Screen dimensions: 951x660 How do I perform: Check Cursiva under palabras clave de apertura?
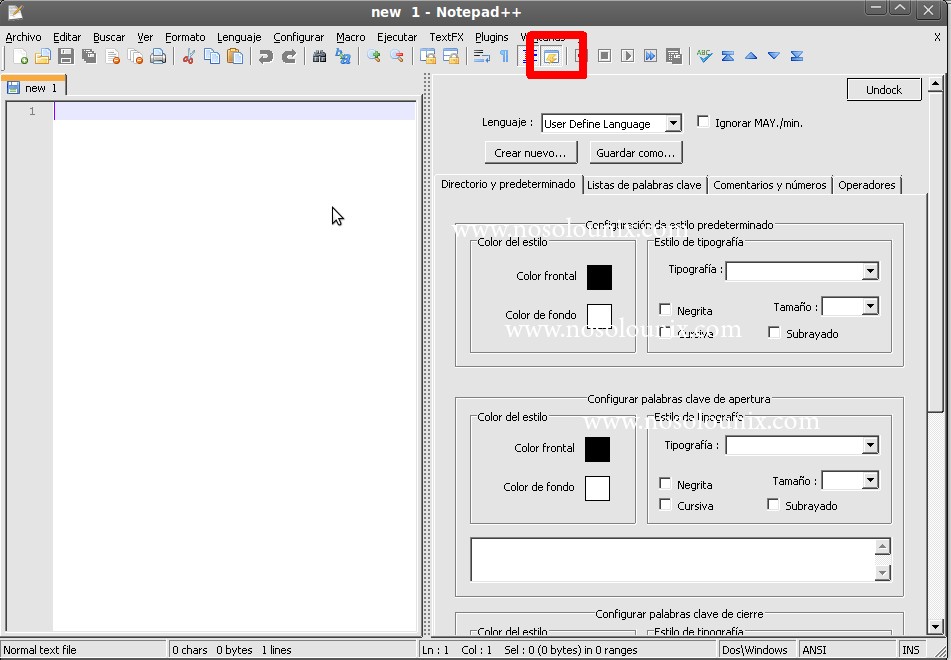665,505
